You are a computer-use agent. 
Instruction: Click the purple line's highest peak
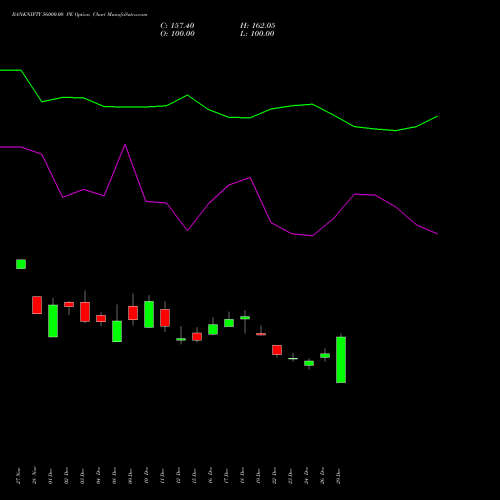(x=125, y=145)
